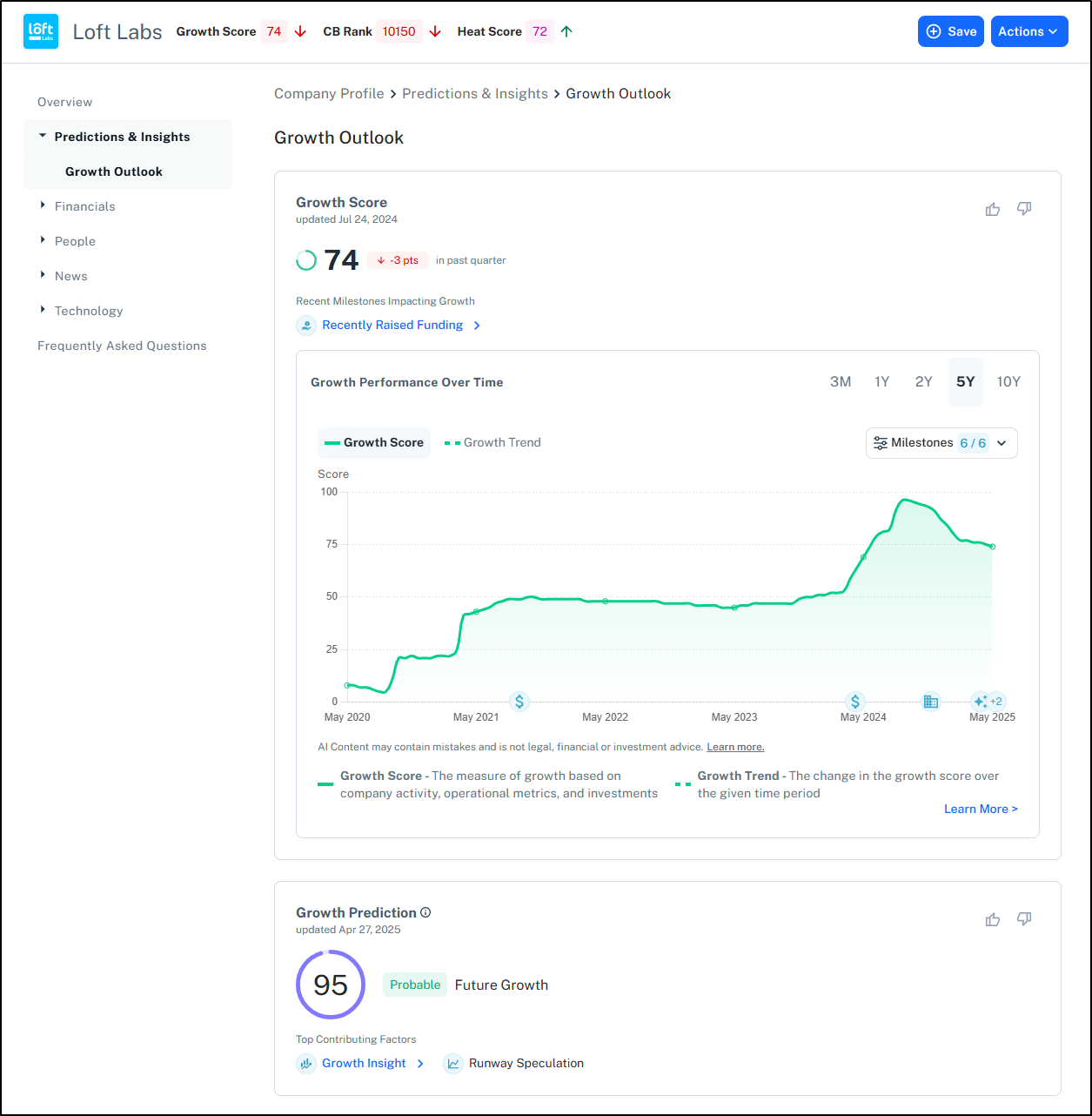Open the Actions dropdown menu
The width and height of the screenshot is (1092, 1116).
(1029, 31)
